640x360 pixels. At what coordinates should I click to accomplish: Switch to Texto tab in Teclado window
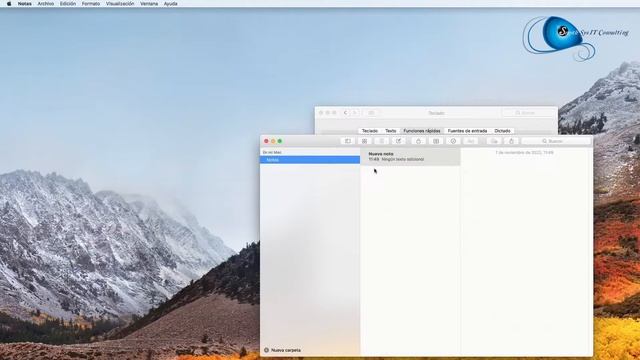click(x=391, y=131)
